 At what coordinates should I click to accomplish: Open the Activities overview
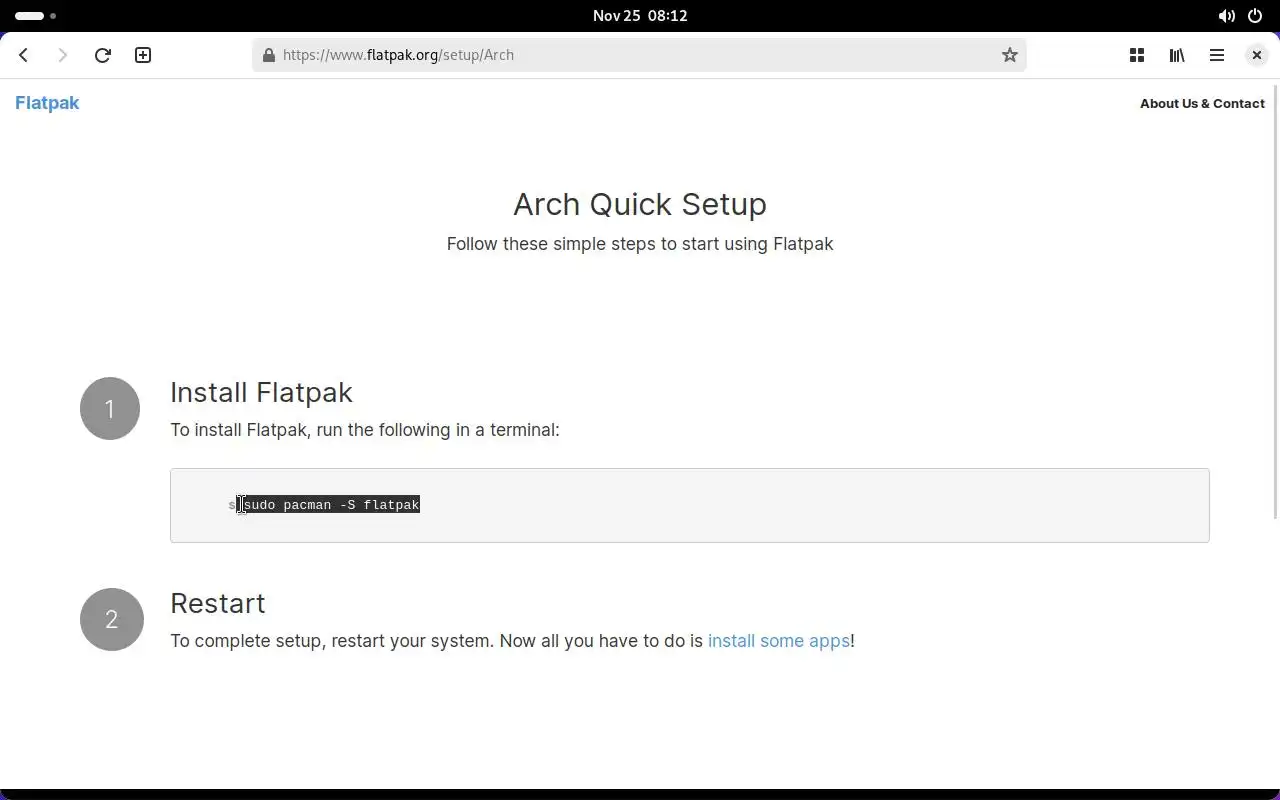(36, 16)
